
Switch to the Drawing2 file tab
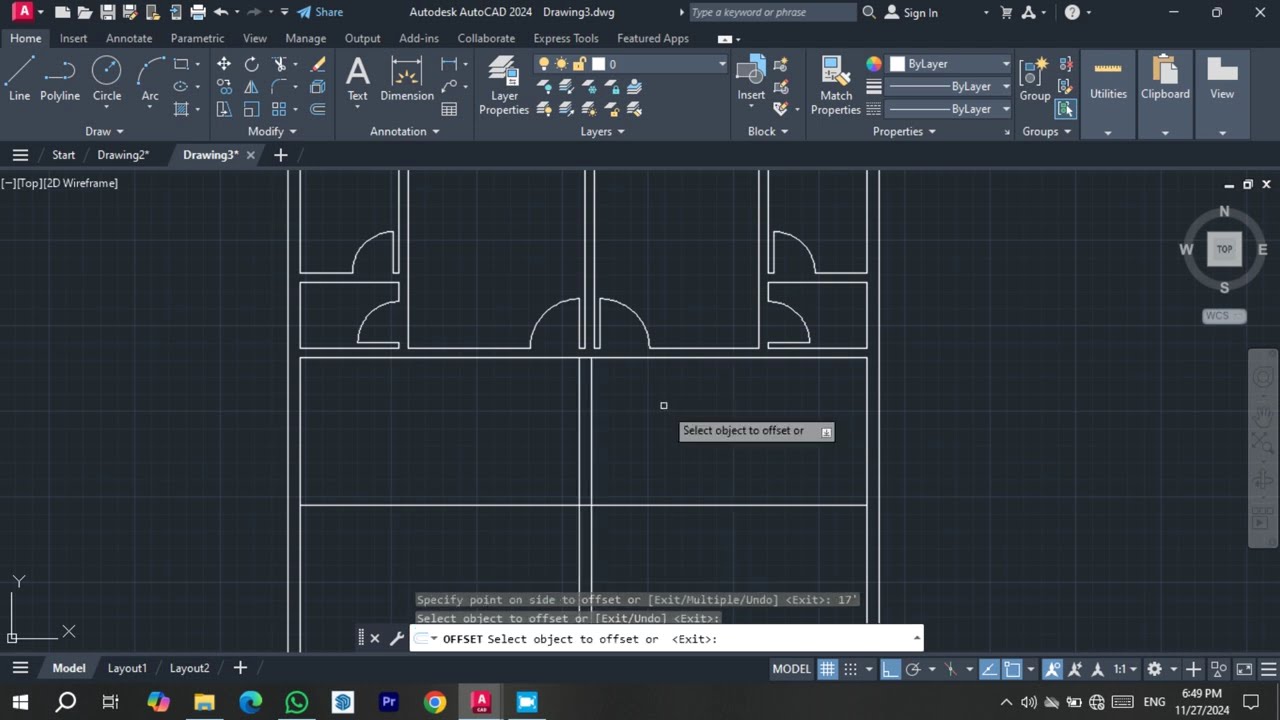[123, 155]
